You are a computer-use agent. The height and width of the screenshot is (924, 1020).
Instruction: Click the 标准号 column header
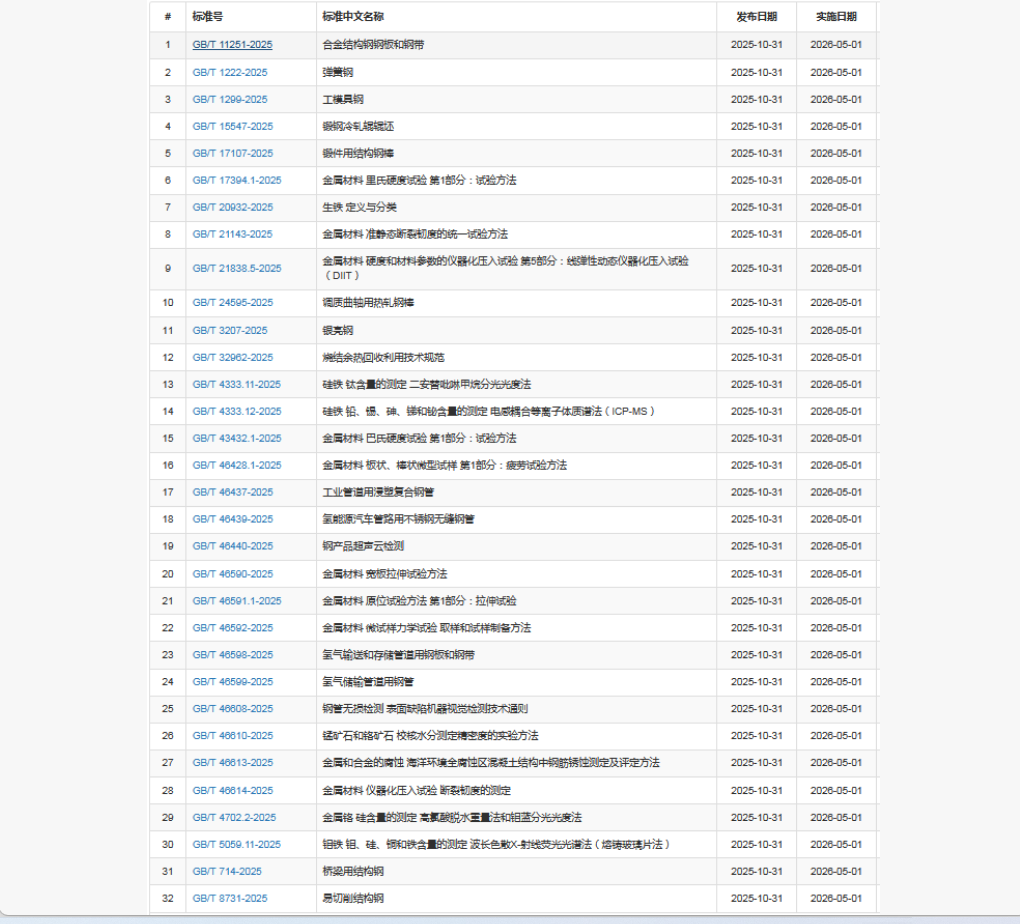coord(208,17)
